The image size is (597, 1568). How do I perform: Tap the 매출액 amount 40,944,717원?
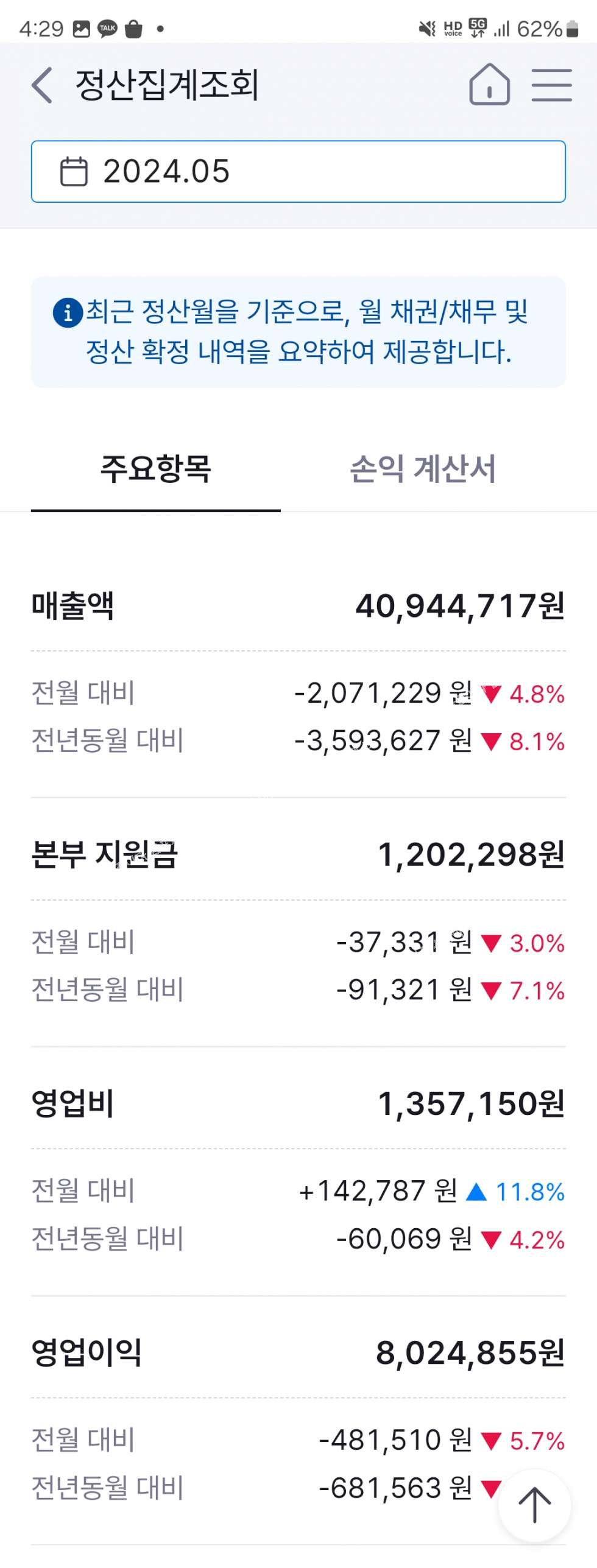(460, 606)
